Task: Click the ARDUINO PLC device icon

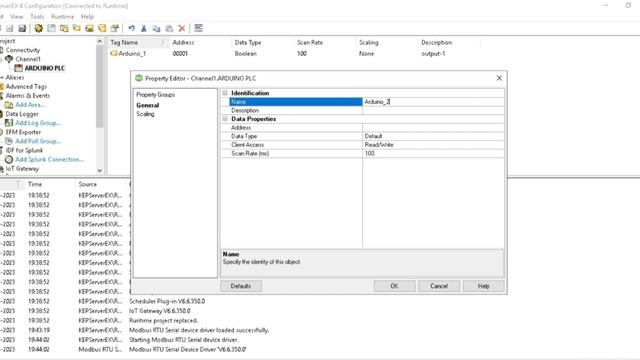Action: tap(18, 68)
